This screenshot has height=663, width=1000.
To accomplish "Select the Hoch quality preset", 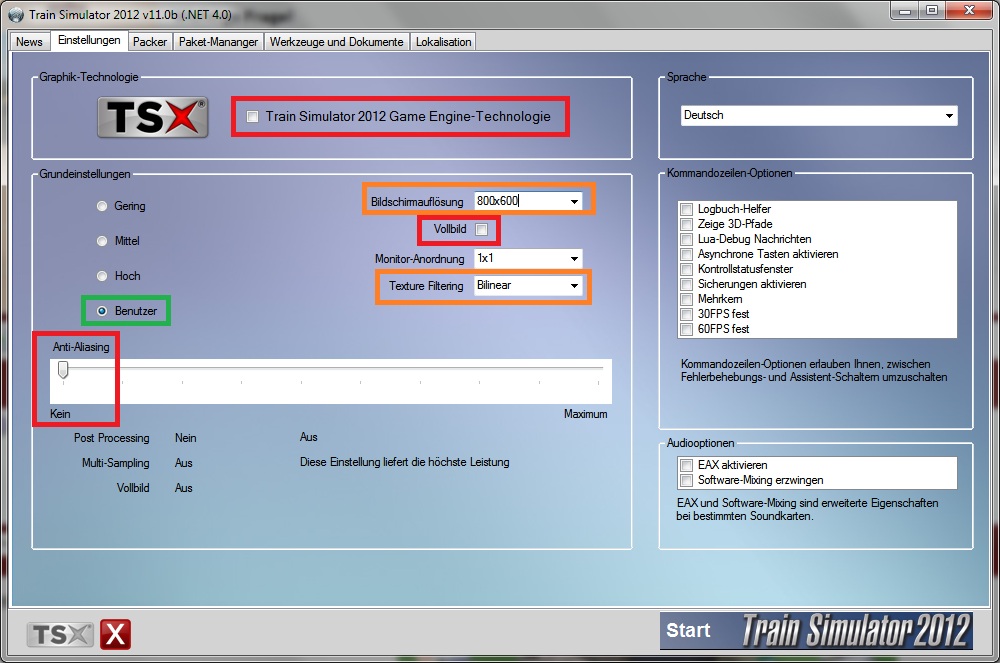I will click(102, 276).
